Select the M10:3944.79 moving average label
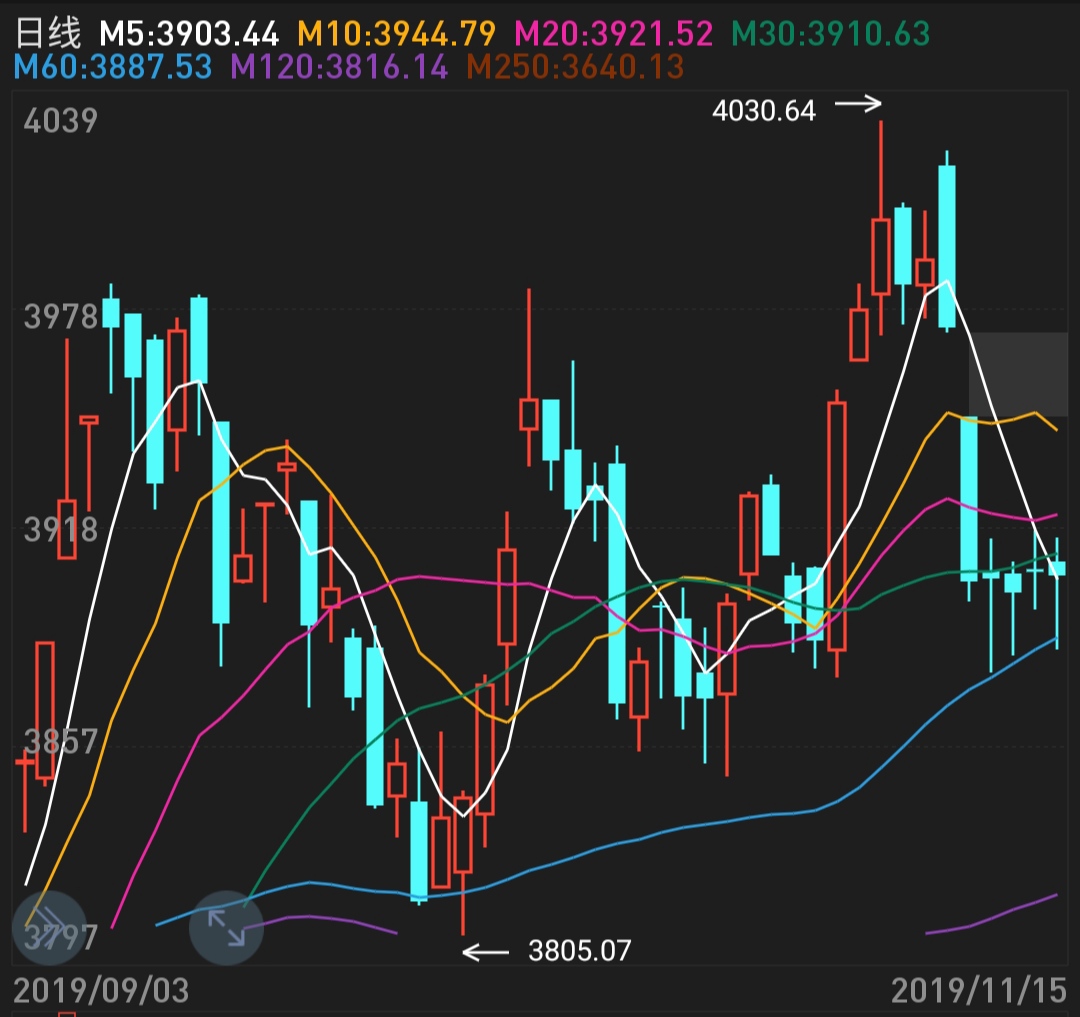The height and width of the screenshot is (1017, 1080). click(396, 33)
